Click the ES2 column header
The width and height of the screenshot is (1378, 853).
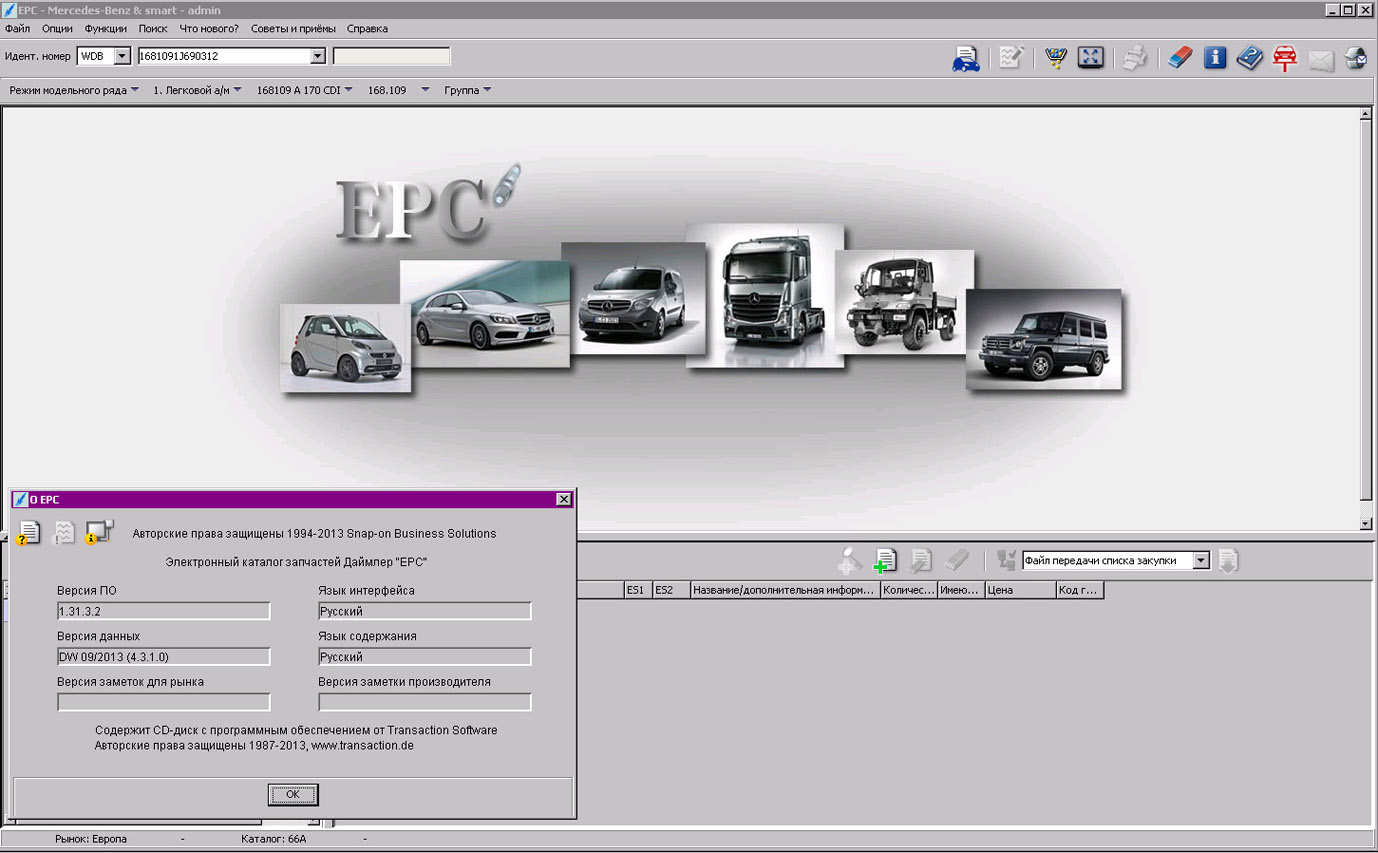670,590
